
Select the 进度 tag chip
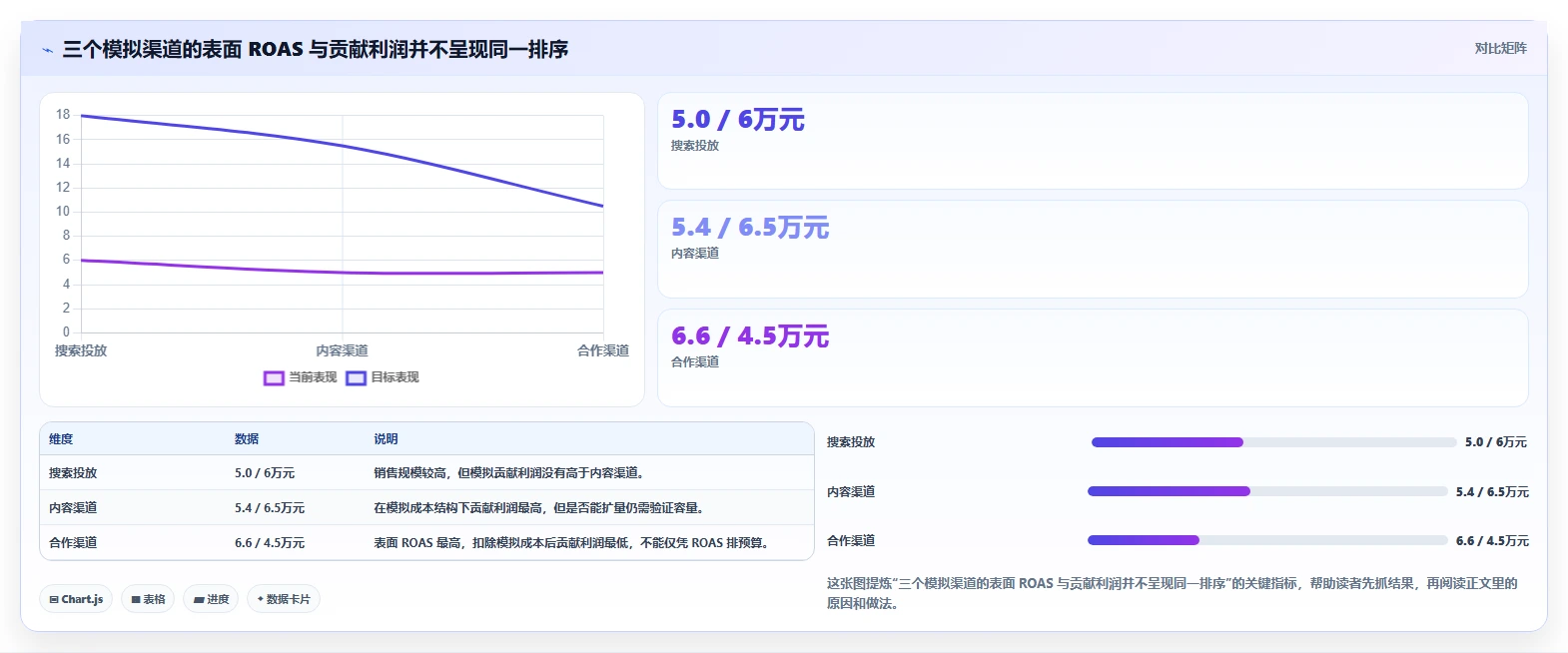click(x=211, y=599)
